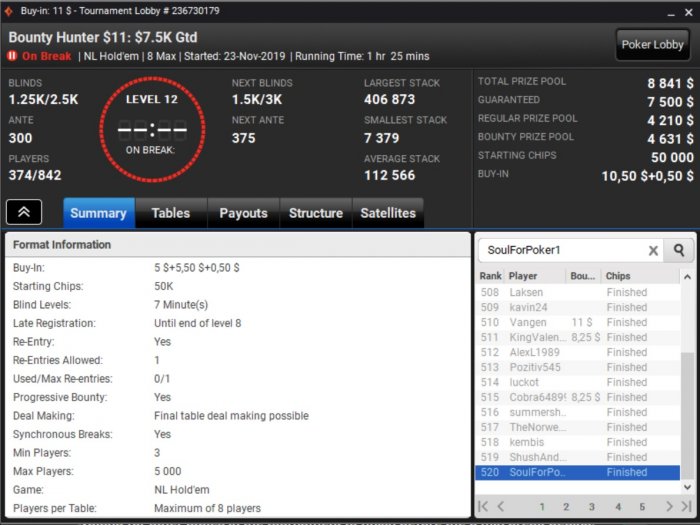This screenshot has width=700, height=525.
Task: Click the Level 12 break timer circle
Action: pyautogui.click(x=152, y=129)
